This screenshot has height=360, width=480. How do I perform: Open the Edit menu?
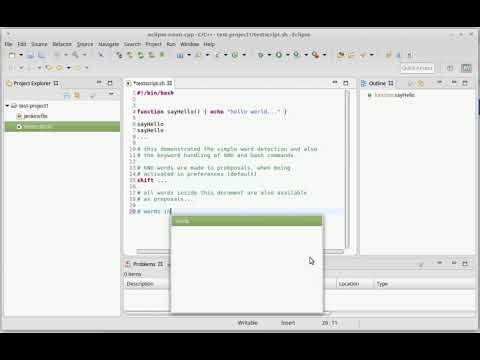click(x=22, y=44)
